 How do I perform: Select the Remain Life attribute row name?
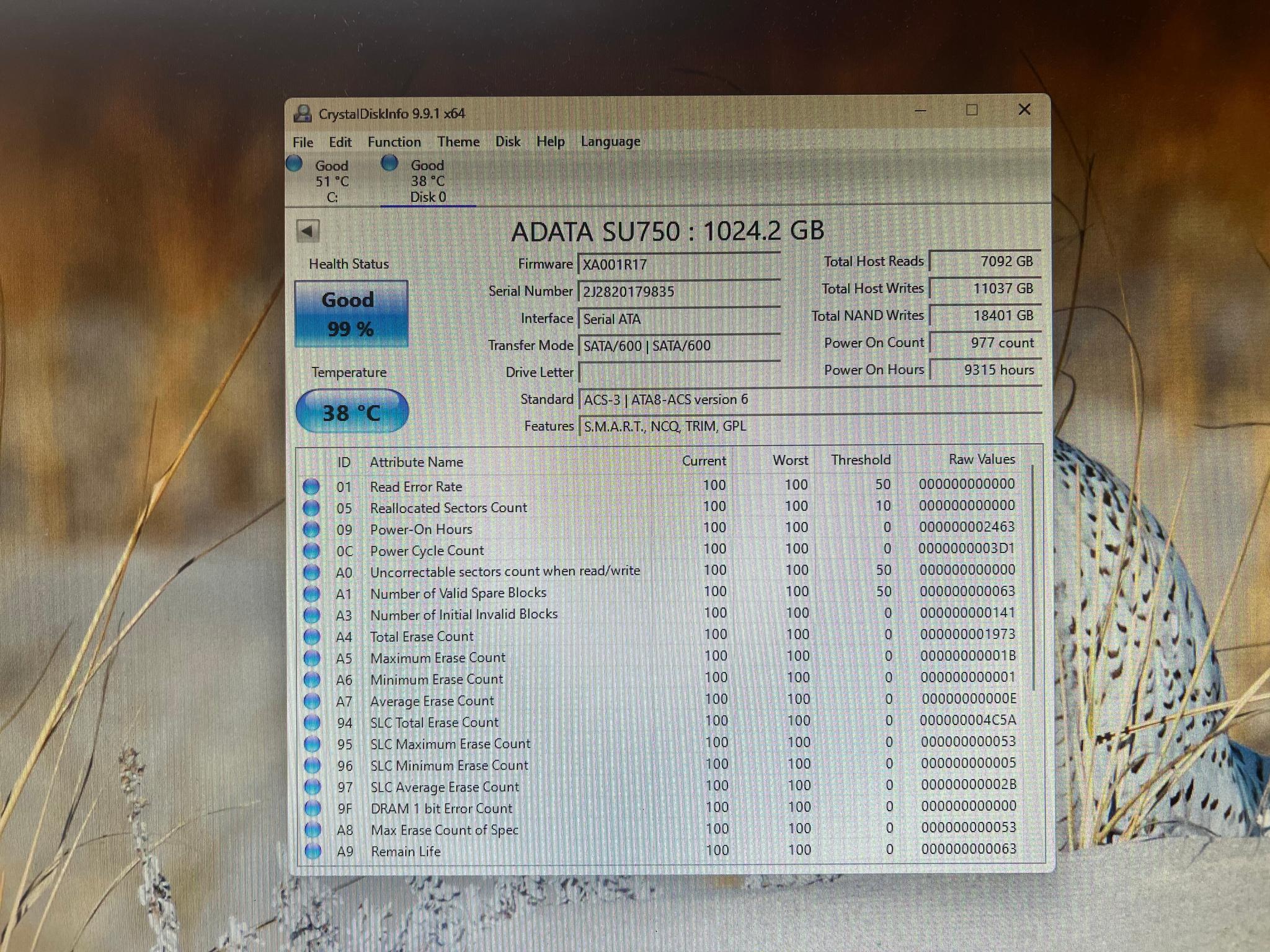(406, 852)
